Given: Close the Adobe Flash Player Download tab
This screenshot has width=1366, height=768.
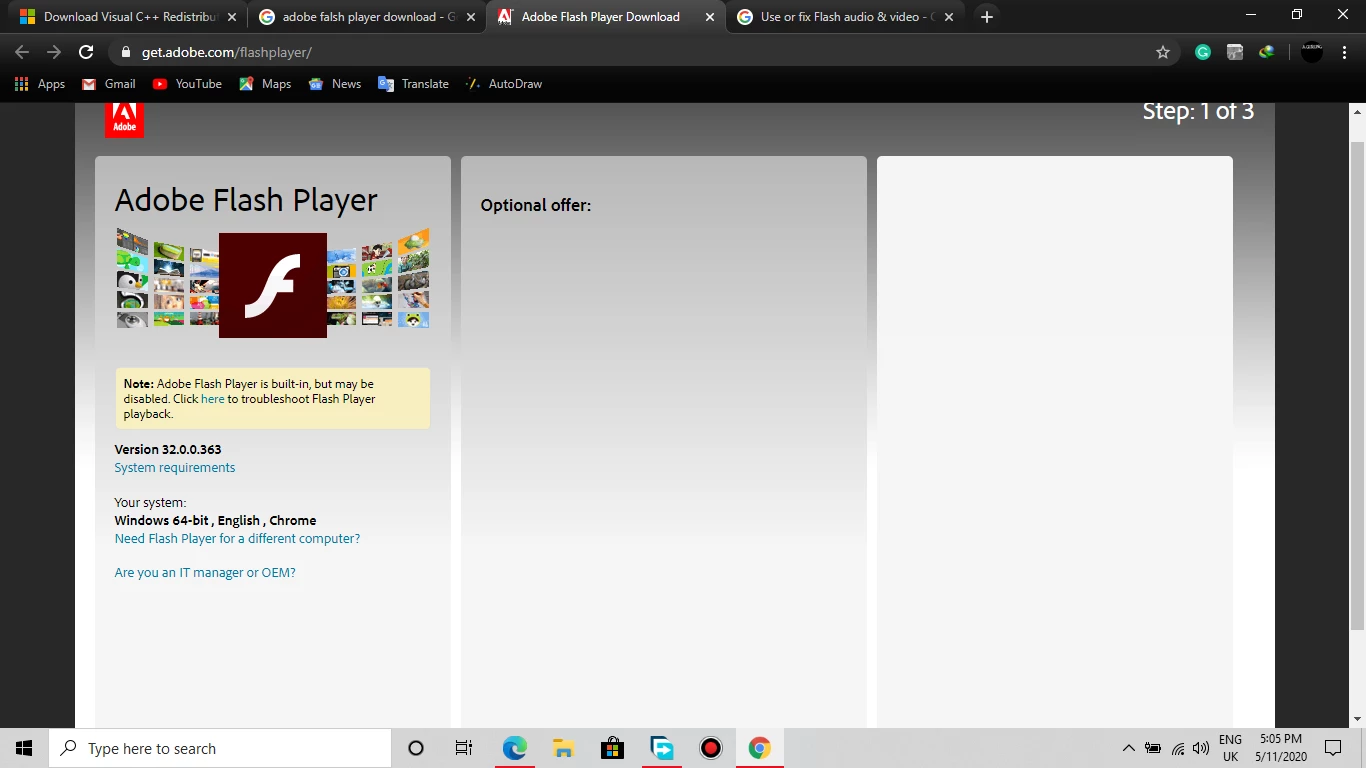Looking at the screenshot, I should coord(710,17).
